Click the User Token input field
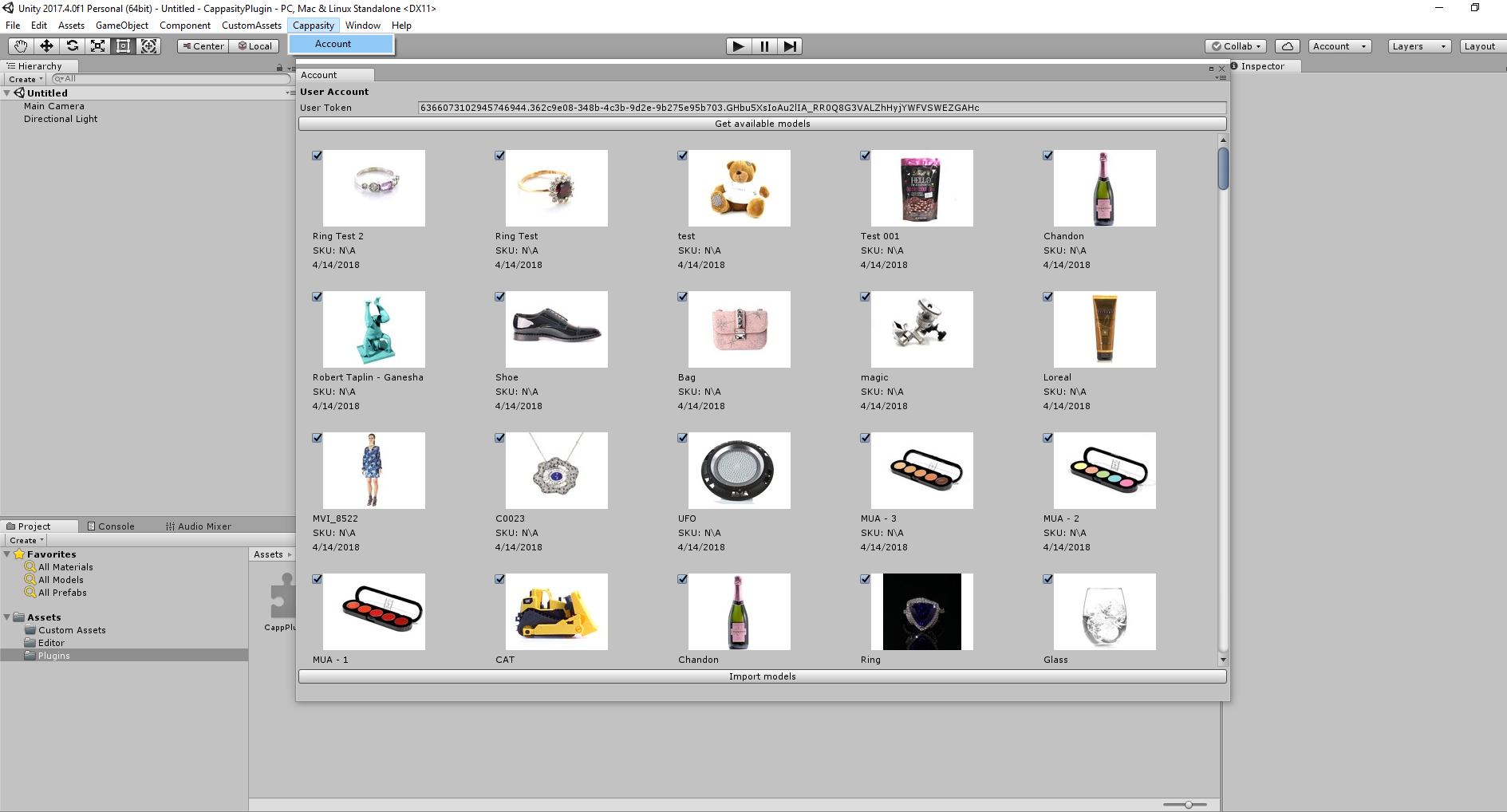This screenshot has width=1507, height=812. (822, 108)
